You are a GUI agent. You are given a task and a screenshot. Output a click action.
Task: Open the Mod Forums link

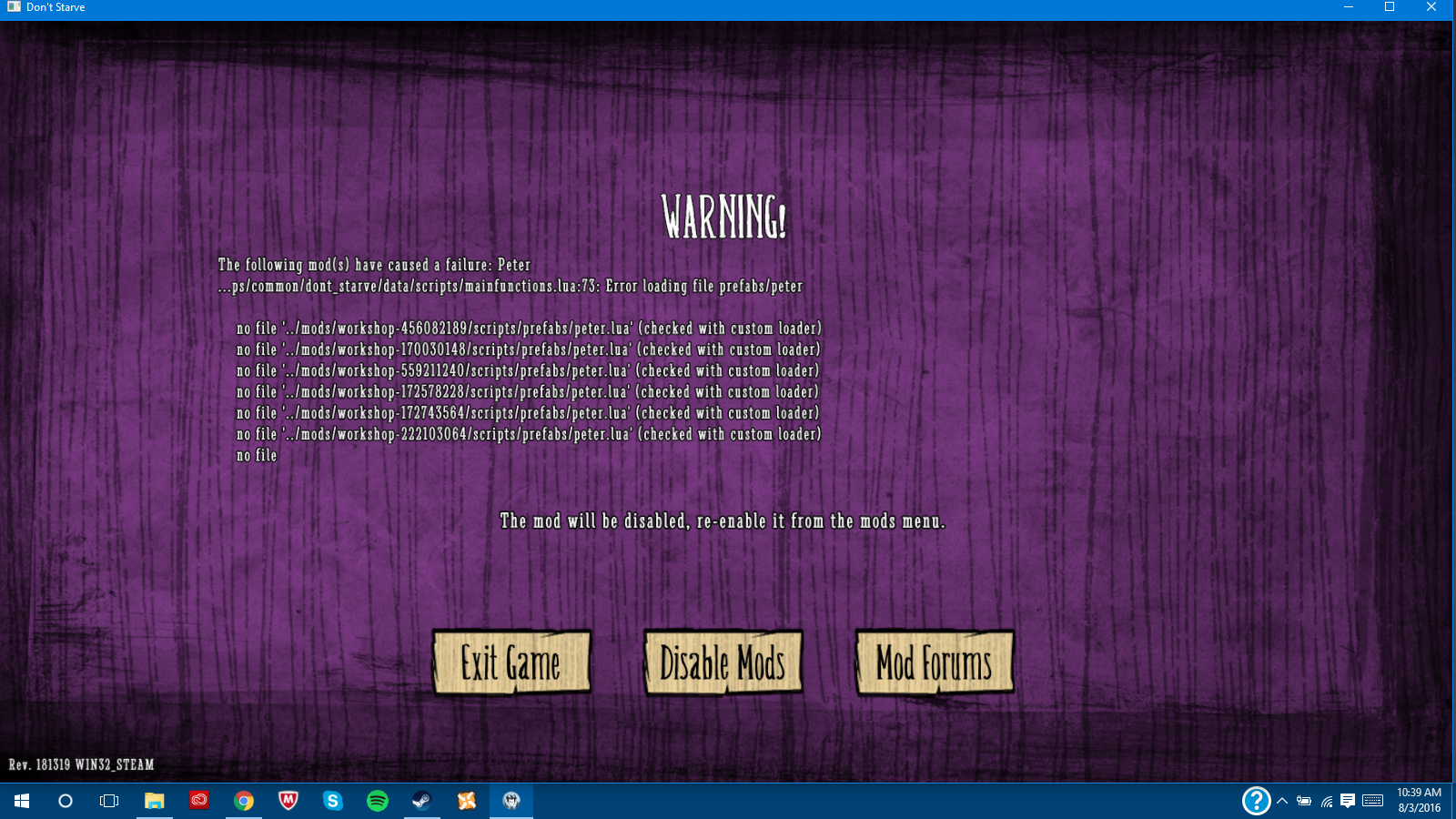pos(934,662)
